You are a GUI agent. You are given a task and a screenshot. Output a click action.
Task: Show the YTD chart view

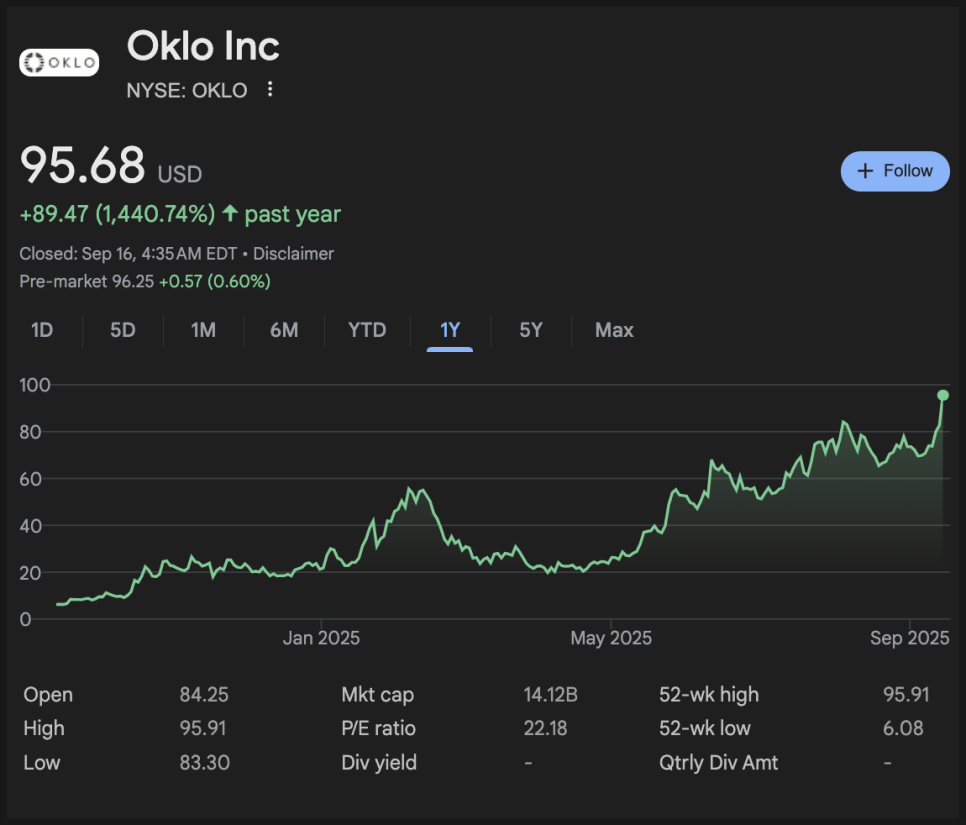(367, 330)
